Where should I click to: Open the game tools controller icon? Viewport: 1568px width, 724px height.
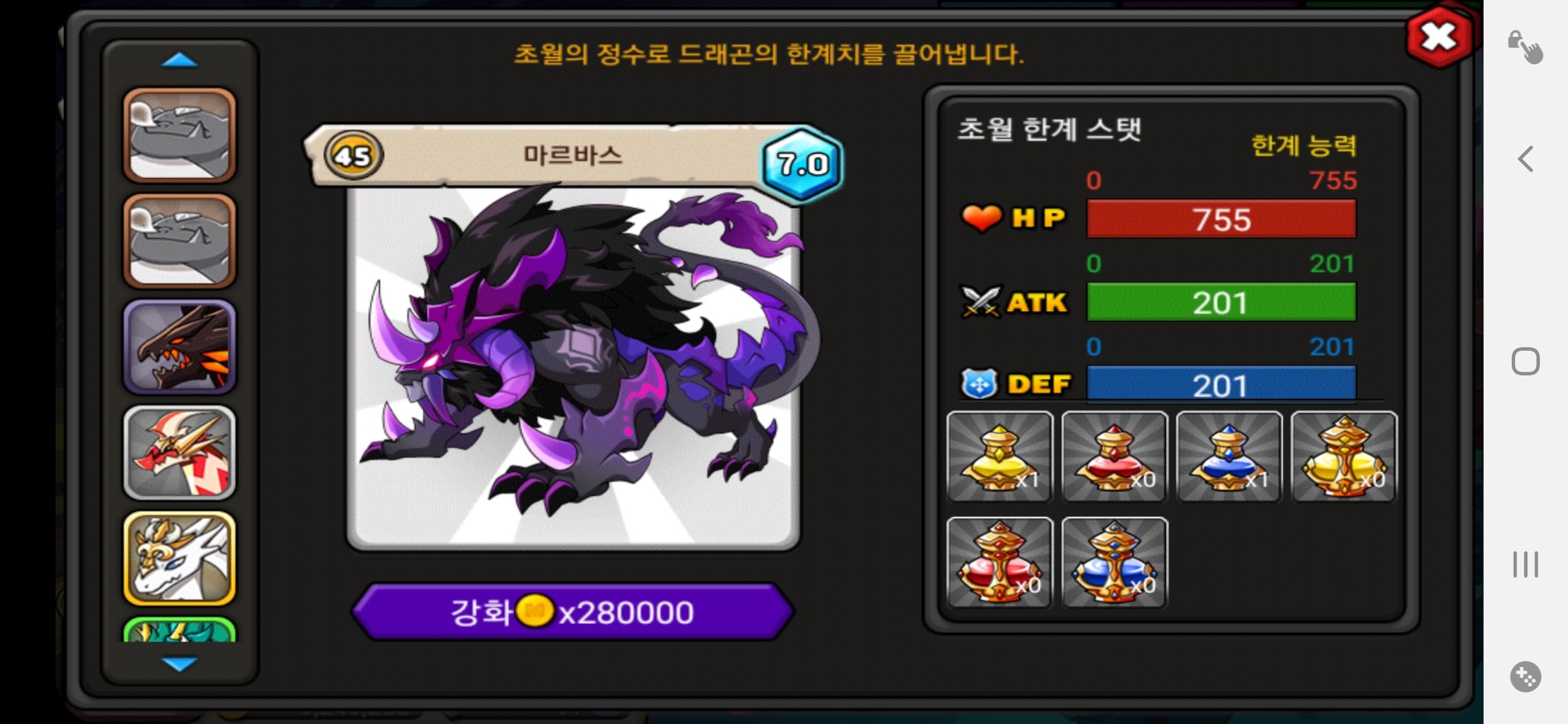click(1526, 676)
